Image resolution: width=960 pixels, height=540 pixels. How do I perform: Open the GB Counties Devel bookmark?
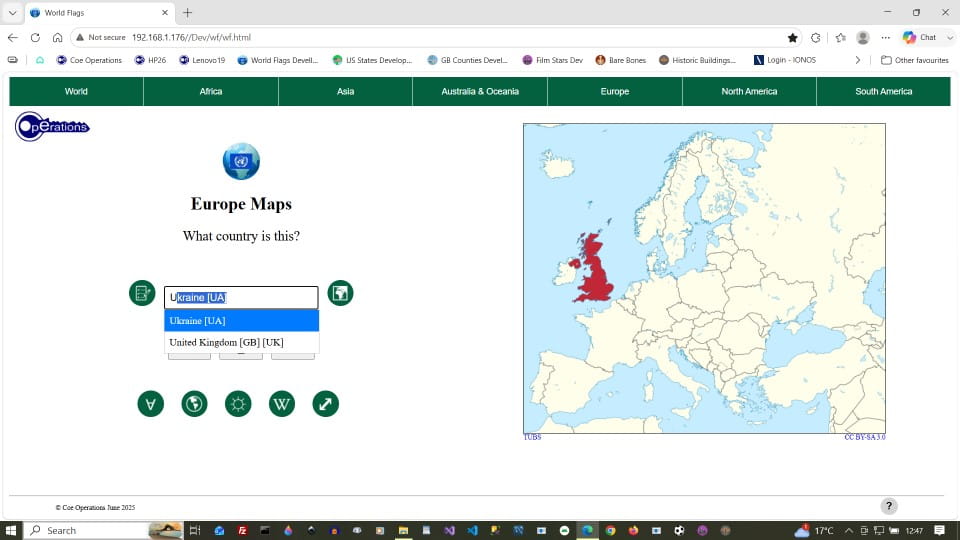(468, 60)
